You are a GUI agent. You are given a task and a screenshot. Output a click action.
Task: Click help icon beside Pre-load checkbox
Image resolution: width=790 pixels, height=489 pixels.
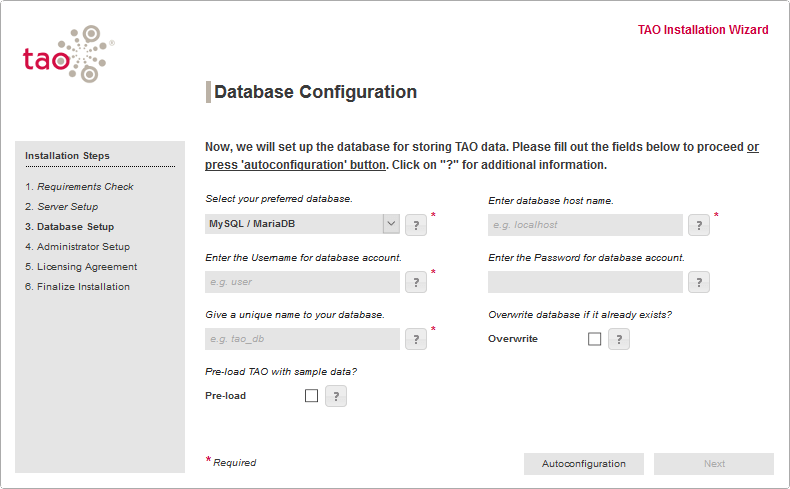pyautogui.click(x=336, y=396)
